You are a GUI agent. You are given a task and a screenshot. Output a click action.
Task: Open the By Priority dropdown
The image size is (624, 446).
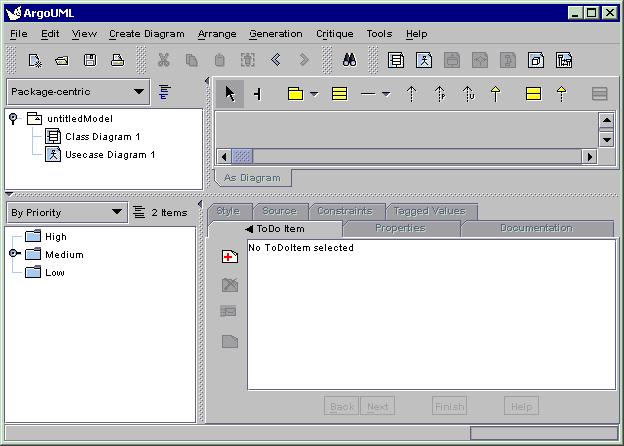click(x=67, y=212)
